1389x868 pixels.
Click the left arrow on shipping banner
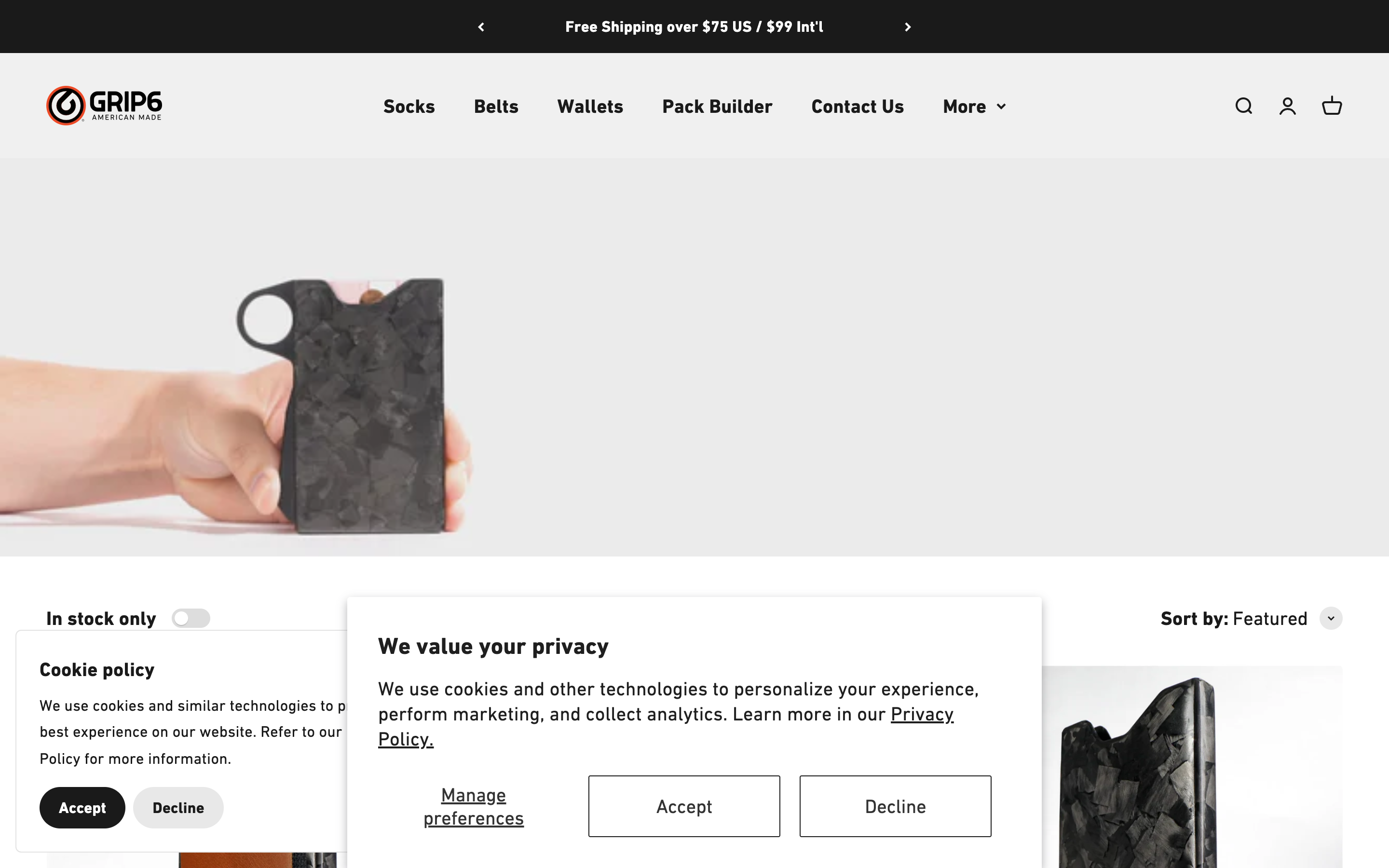(x=481, y=27)
